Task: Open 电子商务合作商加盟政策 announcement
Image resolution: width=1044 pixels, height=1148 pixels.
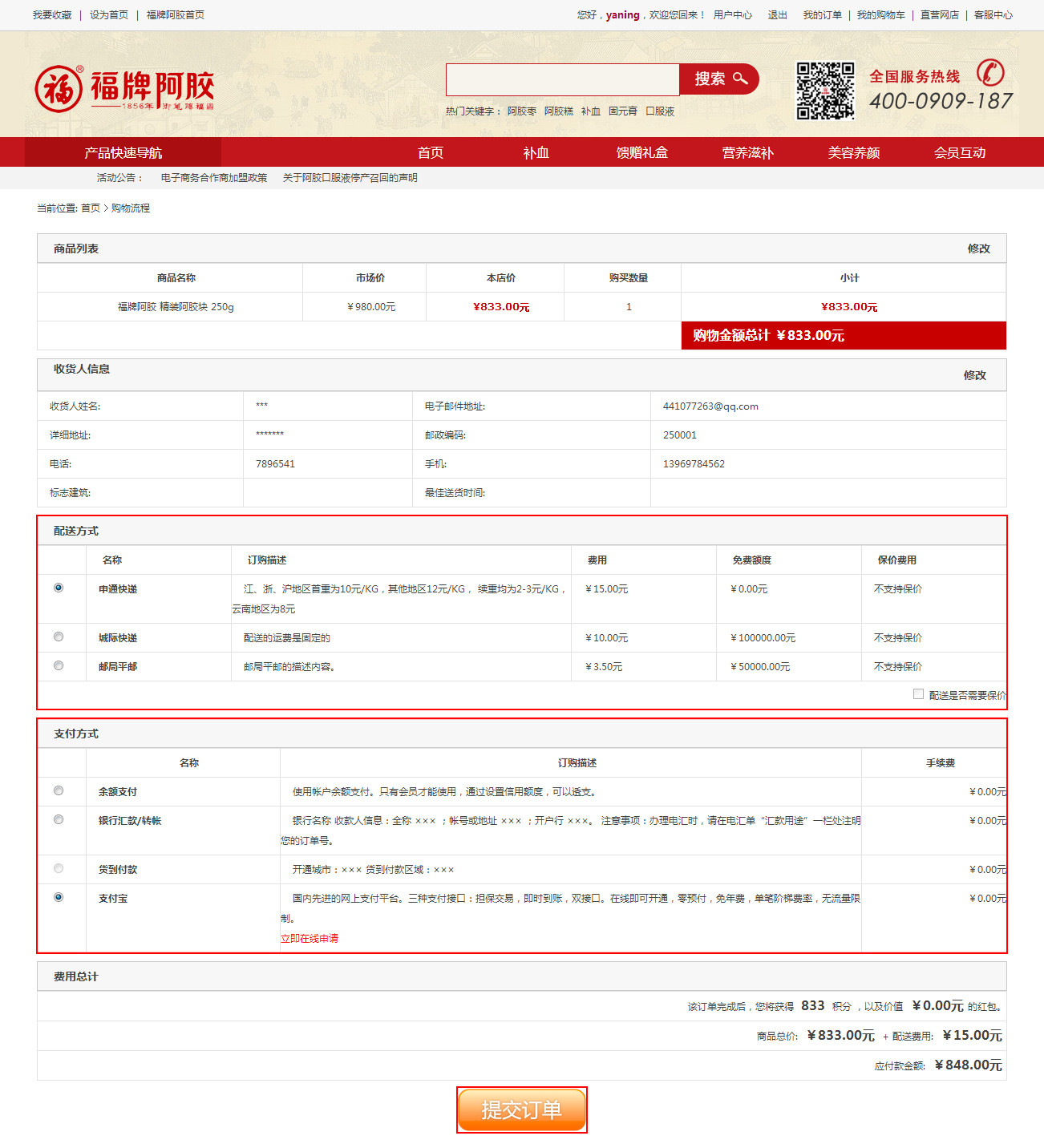Action: [214, 178]
